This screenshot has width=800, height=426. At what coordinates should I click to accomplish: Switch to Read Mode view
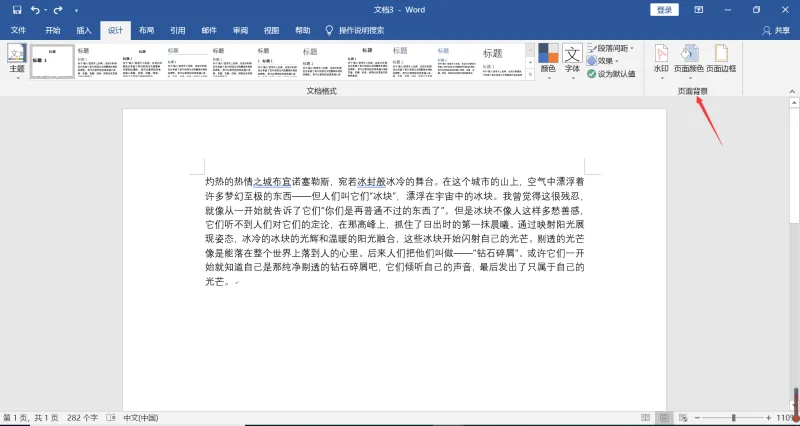pos(645,418)
